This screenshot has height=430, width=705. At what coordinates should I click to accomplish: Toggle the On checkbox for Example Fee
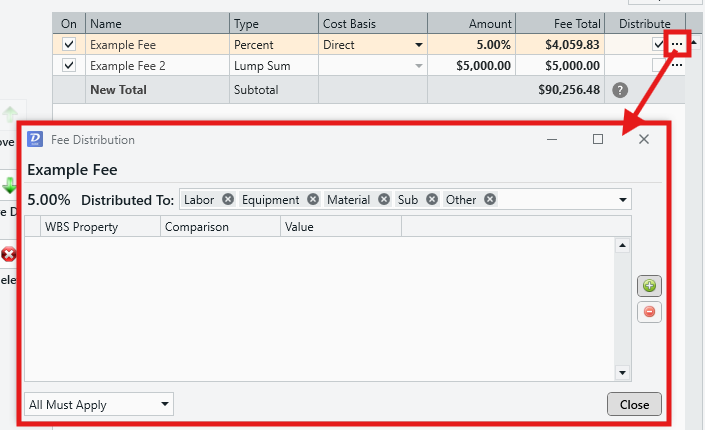coord(69,44)
